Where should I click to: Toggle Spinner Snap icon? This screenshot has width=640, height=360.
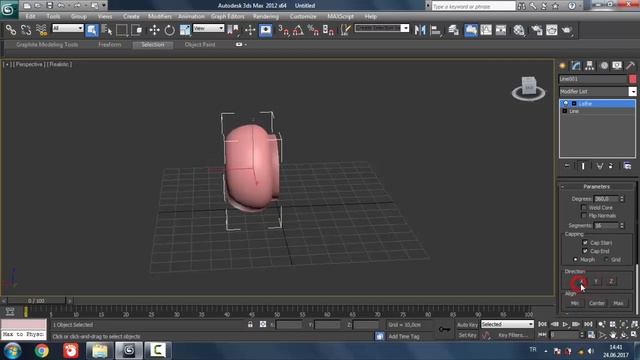pos(328,30)
